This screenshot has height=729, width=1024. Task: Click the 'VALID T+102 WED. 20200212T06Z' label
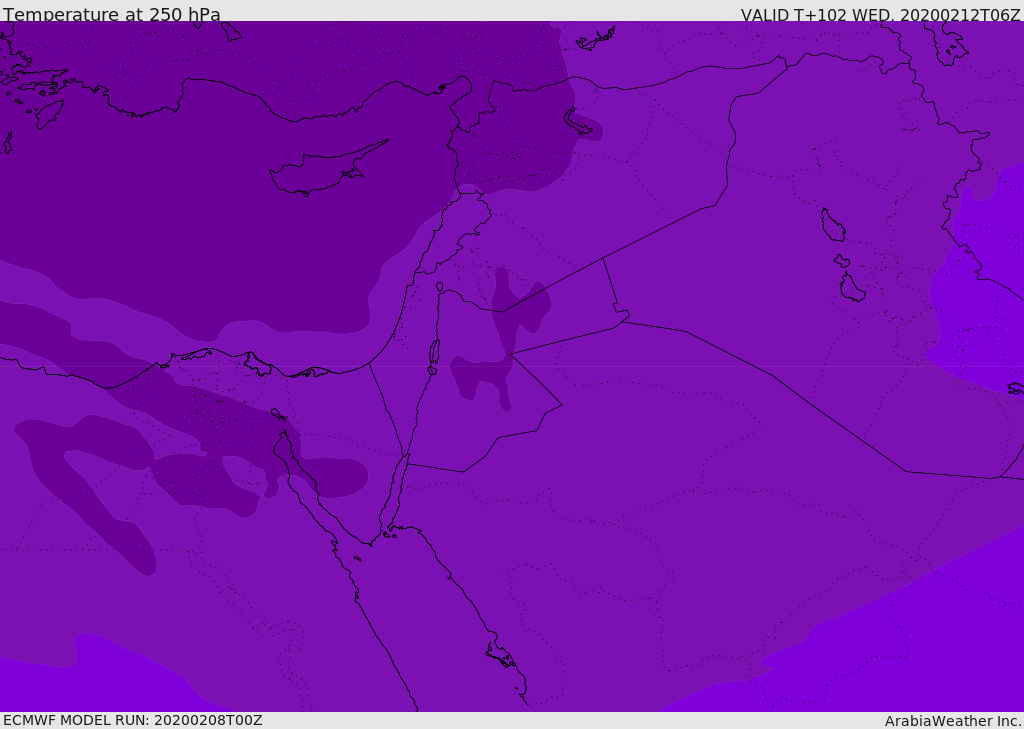[x=880, y=15]
